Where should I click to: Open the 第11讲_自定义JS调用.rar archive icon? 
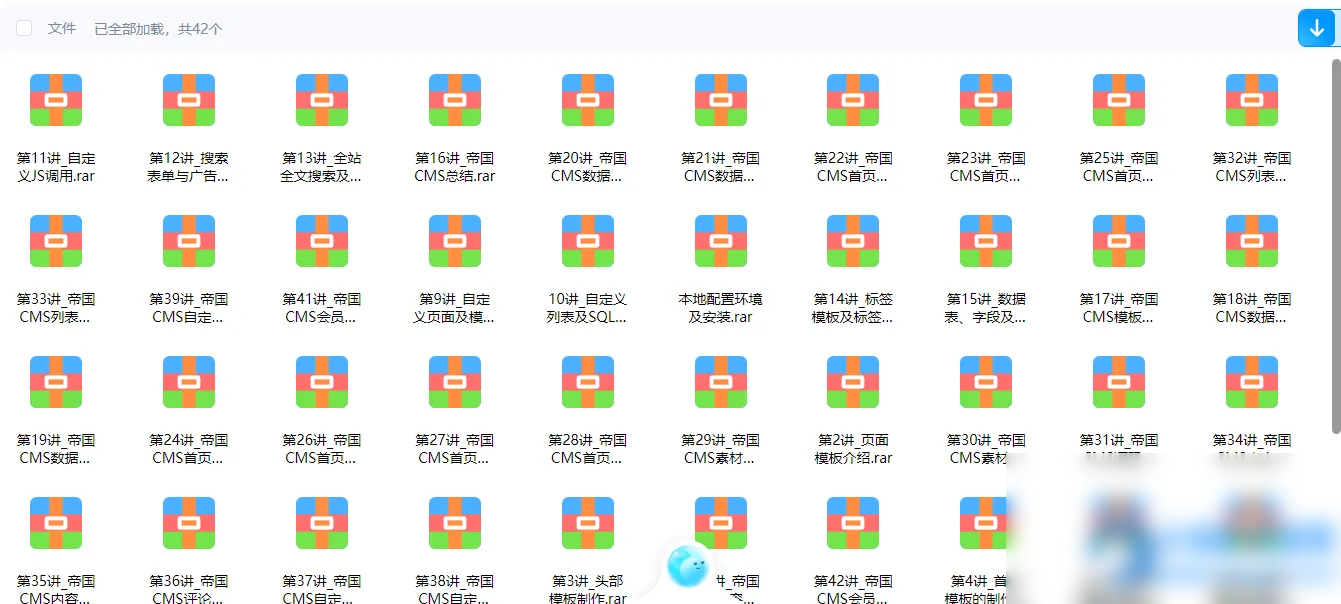(56, 99)
